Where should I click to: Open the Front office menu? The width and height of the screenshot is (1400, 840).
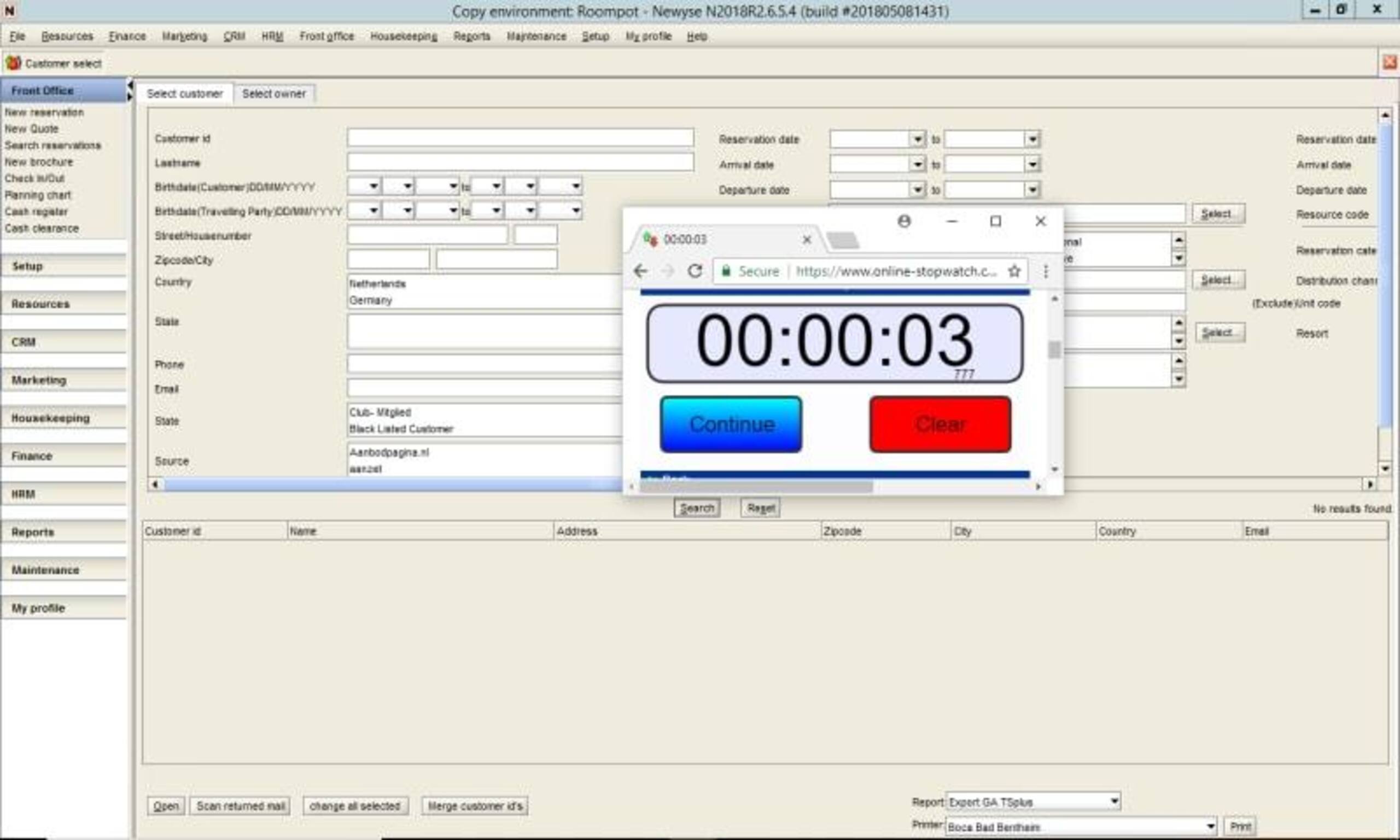click(326, 36)
